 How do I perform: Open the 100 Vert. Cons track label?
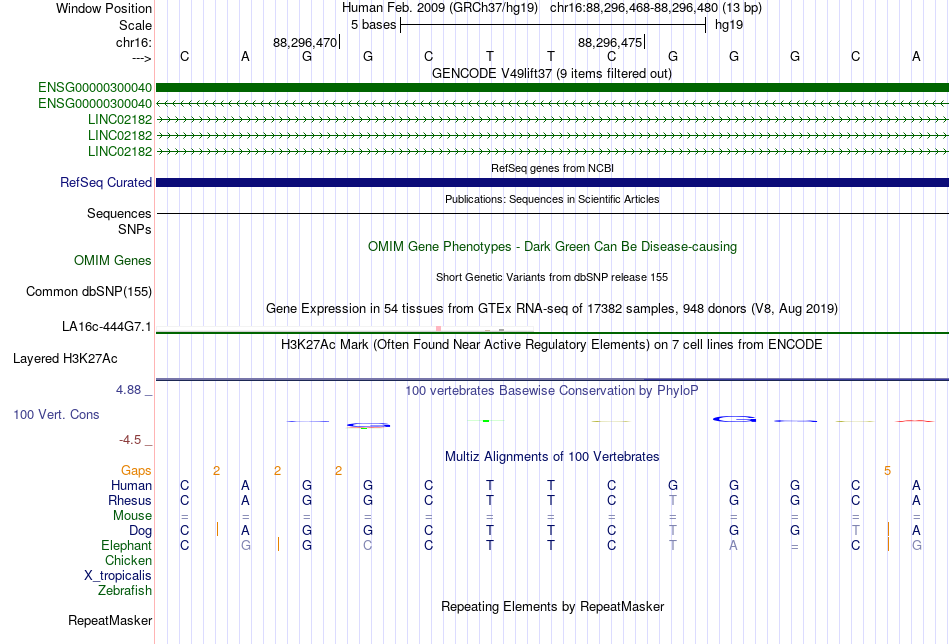(56, 414)
